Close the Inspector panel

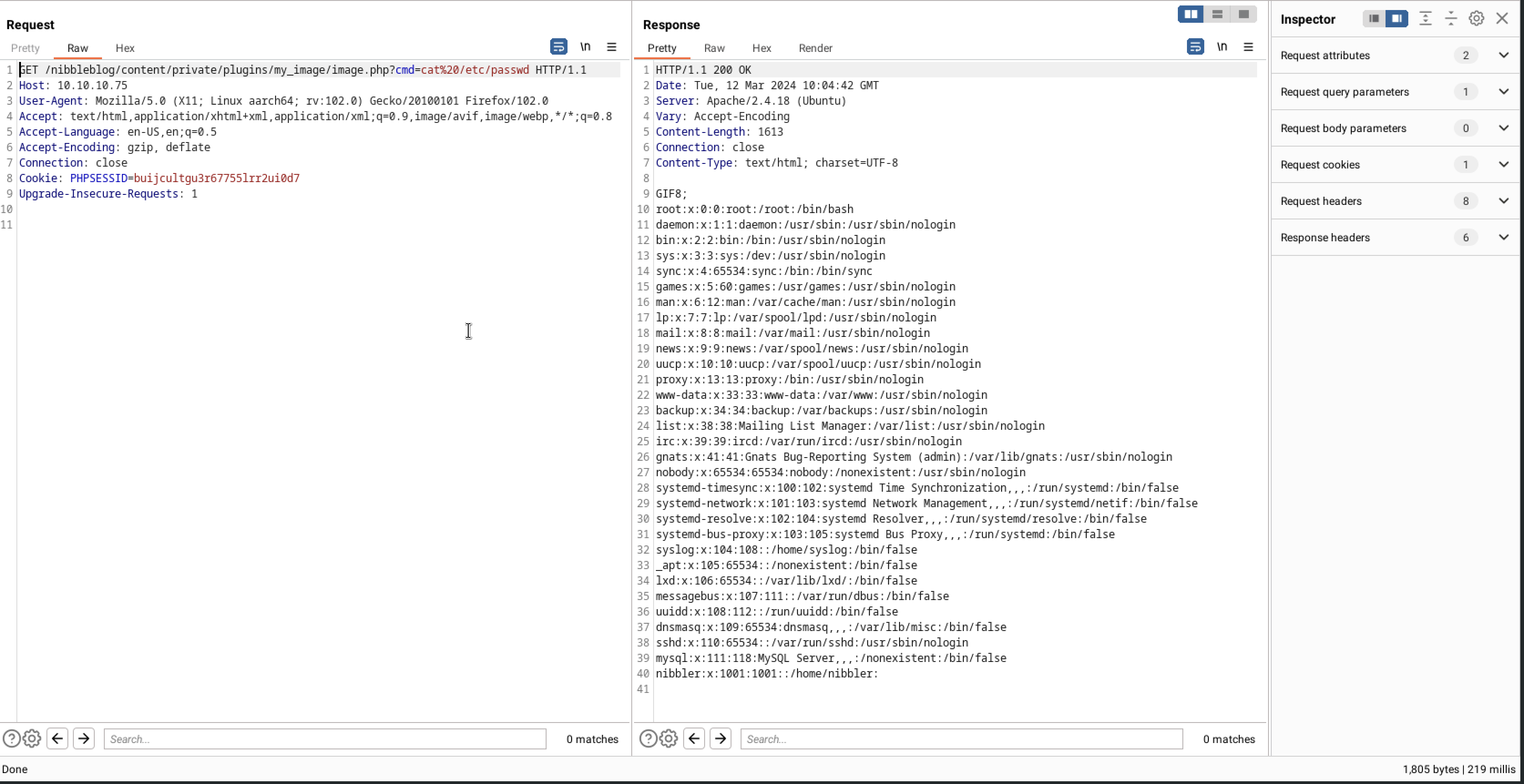(x=1502, y=19)
